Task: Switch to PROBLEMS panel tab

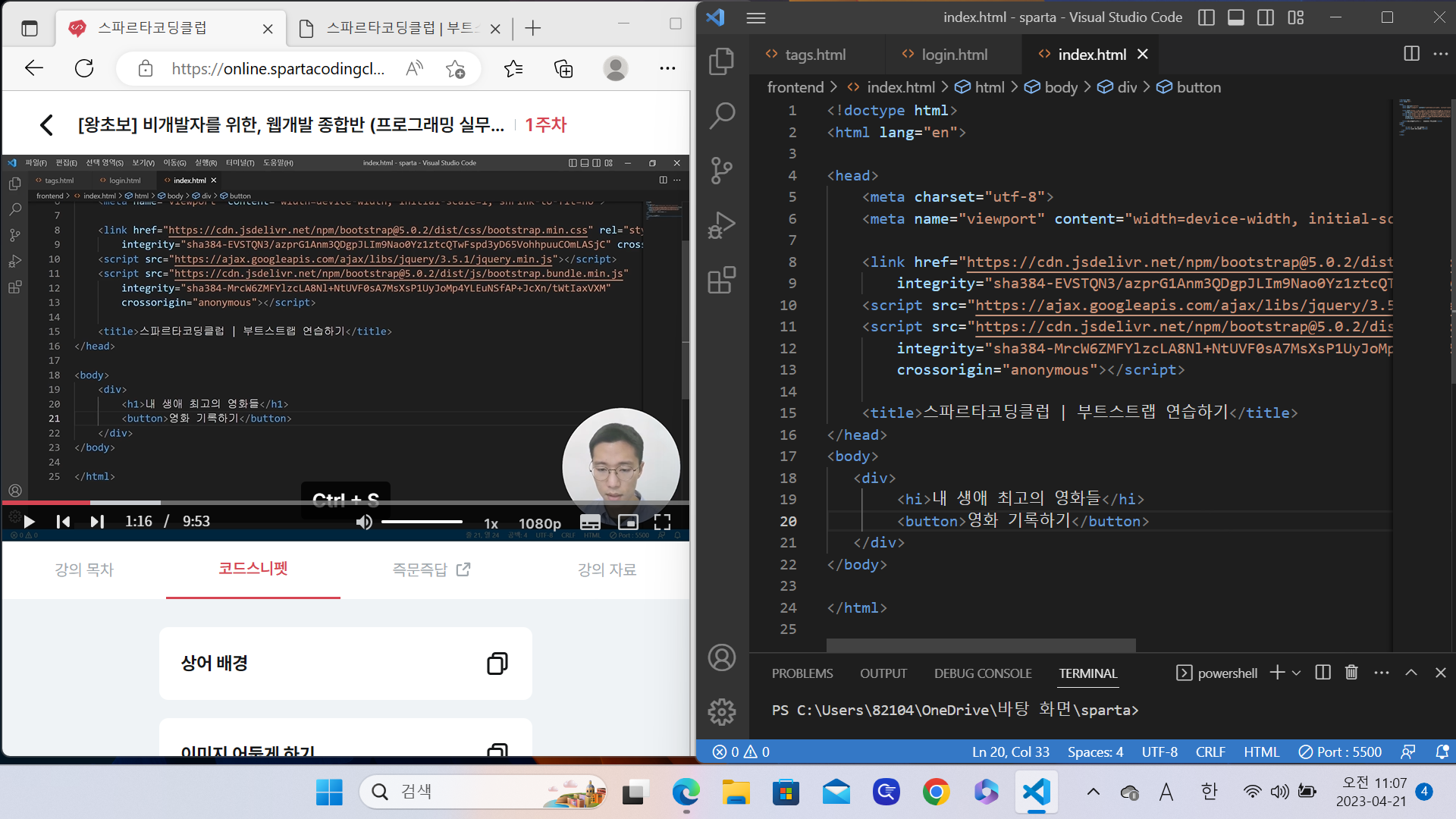Action: click(802, 673)
